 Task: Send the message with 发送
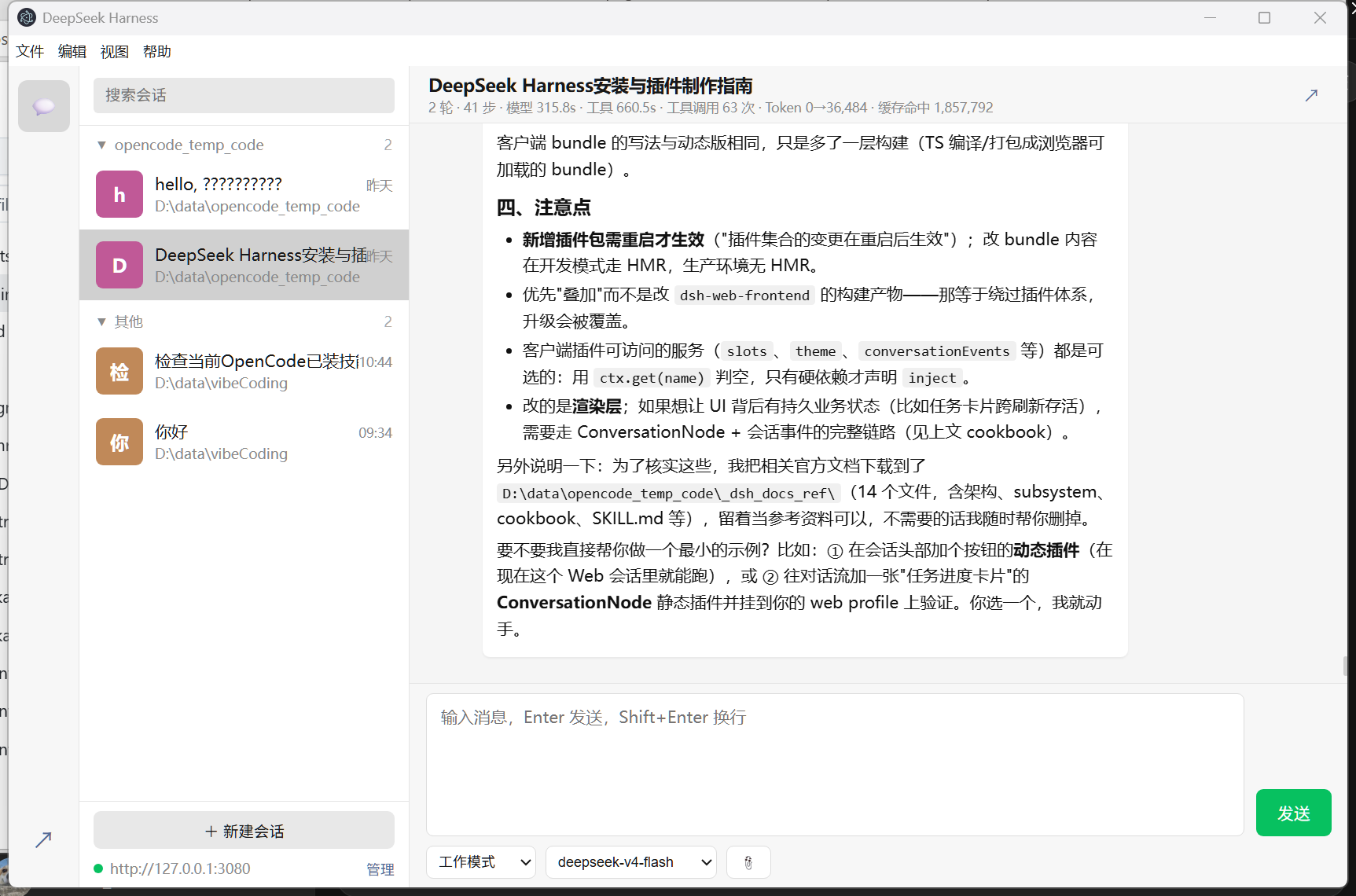point(1294,813)
